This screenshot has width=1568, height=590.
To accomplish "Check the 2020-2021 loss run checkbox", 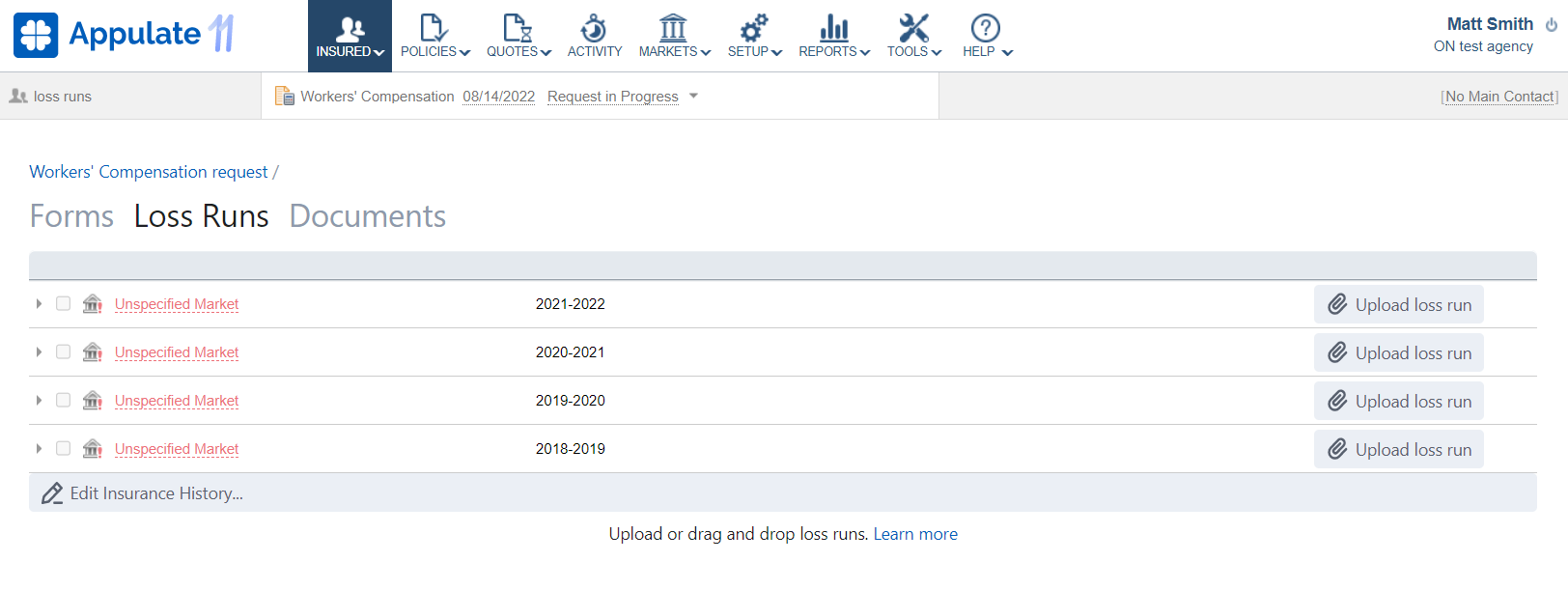I will (64, 351).
